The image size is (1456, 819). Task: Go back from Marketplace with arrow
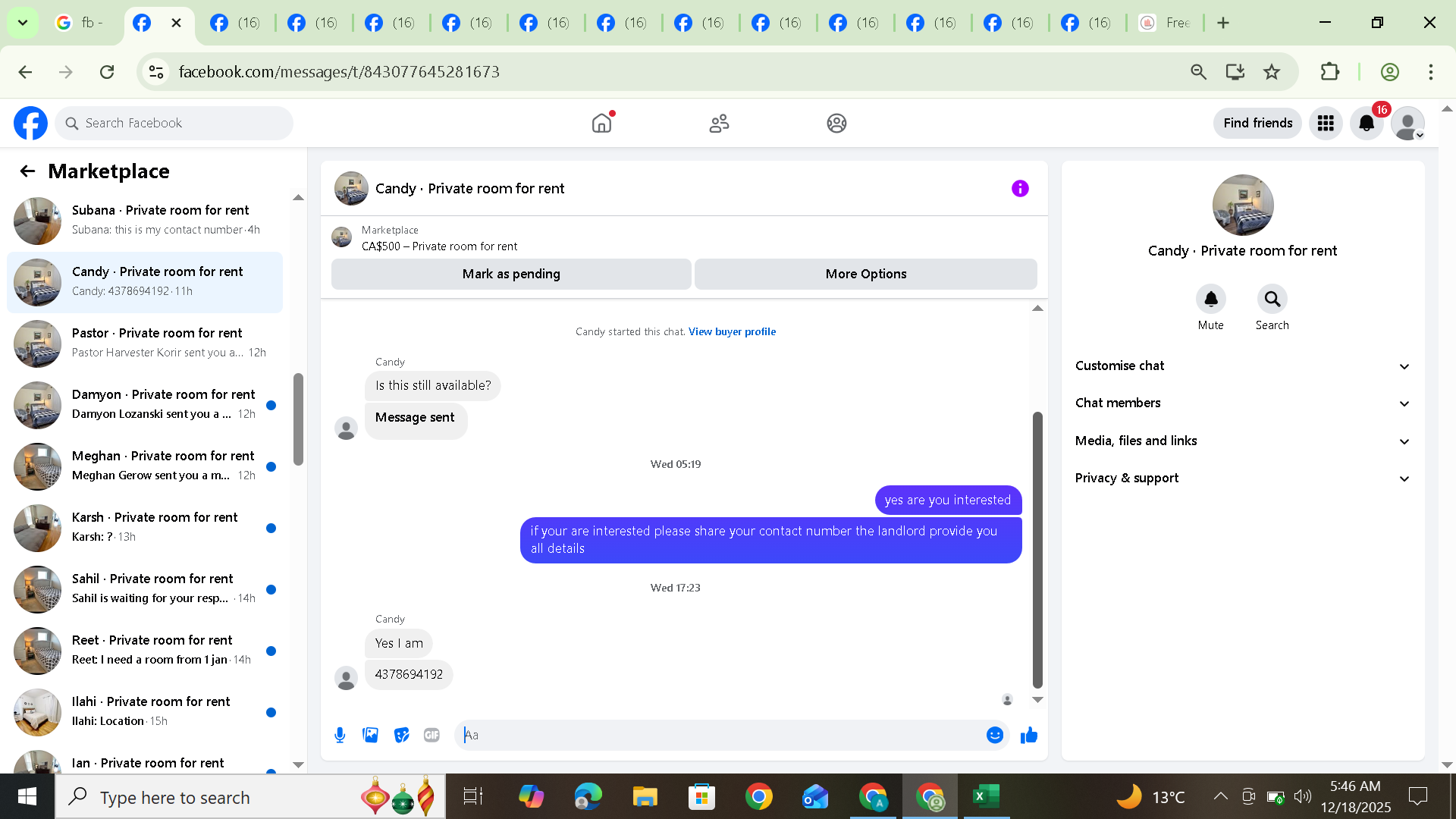pyautogui.click(x=27, y=171)
